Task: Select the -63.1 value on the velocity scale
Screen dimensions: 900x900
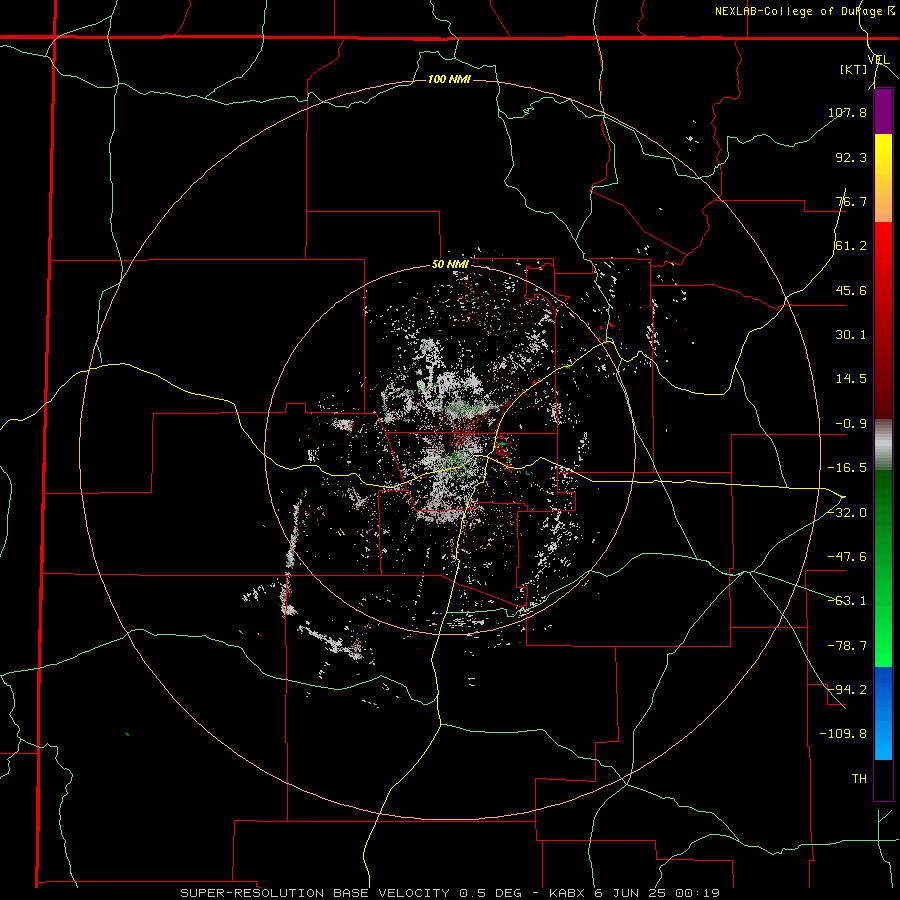Action: (847, 601)
